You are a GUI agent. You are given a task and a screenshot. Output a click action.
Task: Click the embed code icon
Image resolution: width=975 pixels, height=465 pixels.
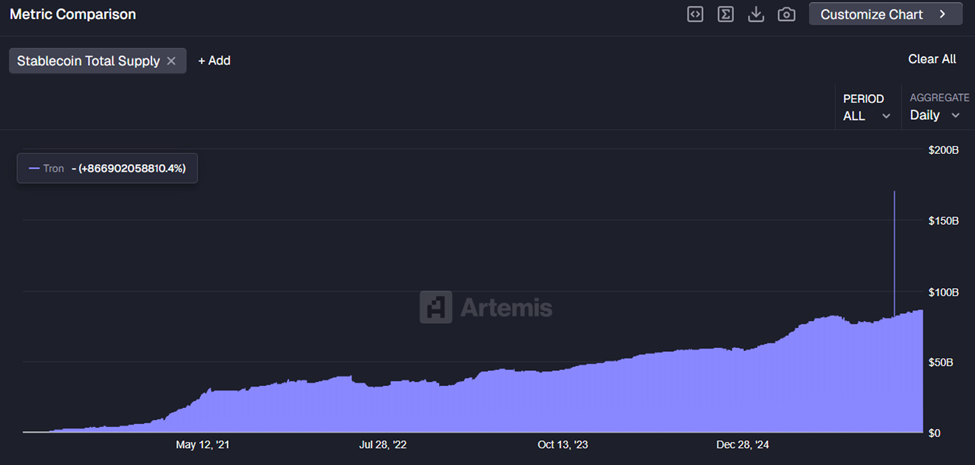point(695,14)
